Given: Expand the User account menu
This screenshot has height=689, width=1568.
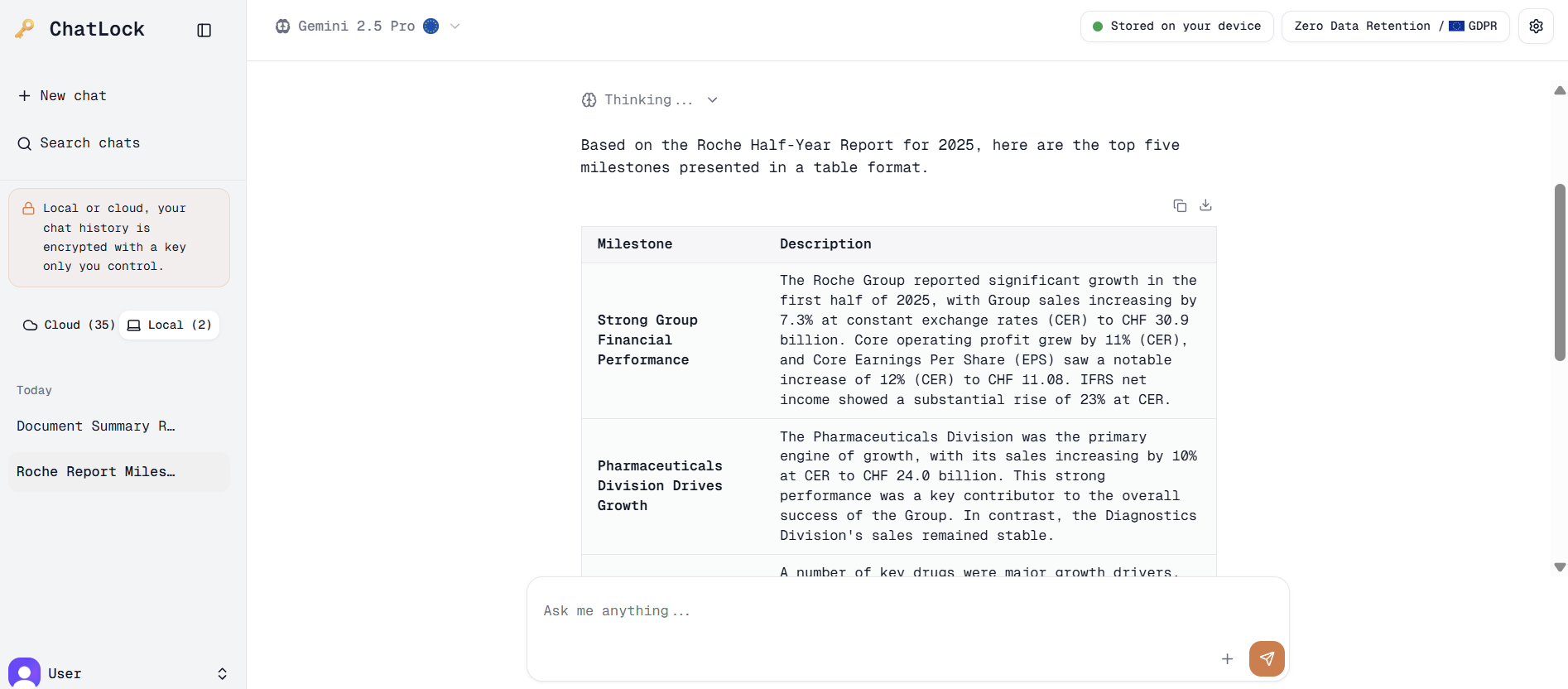Looking at the screenshot, I should point(222,673).
